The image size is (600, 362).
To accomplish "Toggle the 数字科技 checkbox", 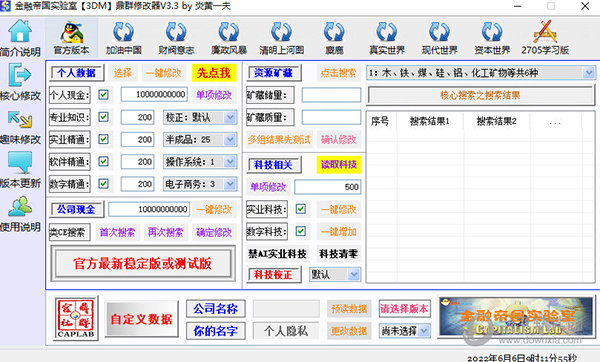I will (x=301, y=231).
